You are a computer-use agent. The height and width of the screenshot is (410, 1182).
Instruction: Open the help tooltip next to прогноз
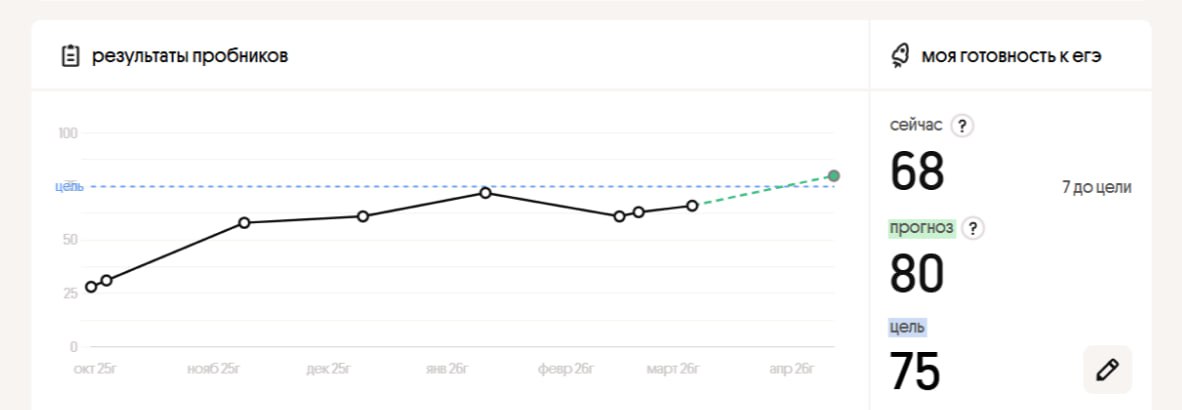click(x=973, y=228)
